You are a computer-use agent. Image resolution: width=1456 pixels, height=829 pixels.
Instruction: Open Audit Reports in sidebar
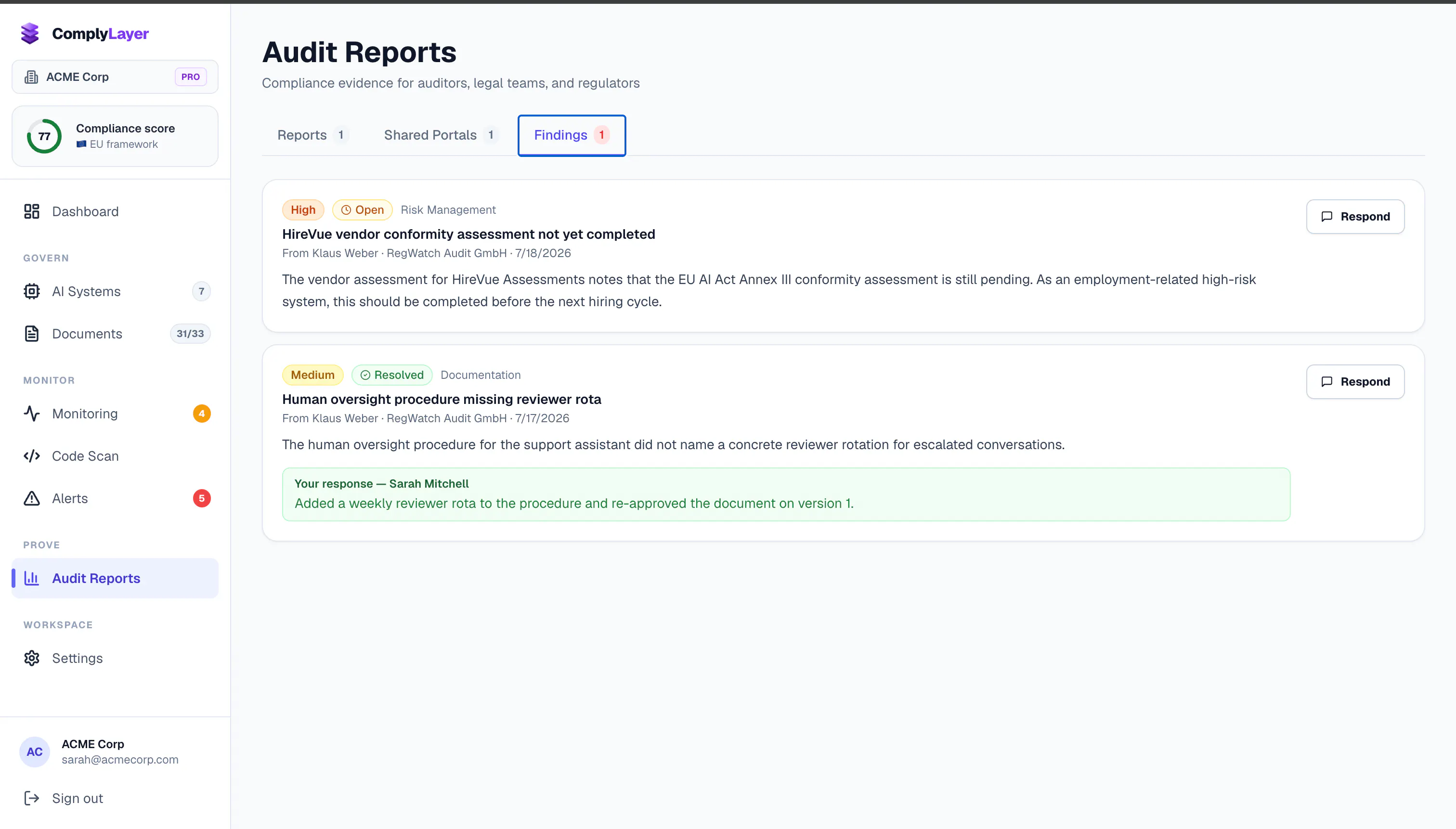pyautogui.click(x=115, y=578)
